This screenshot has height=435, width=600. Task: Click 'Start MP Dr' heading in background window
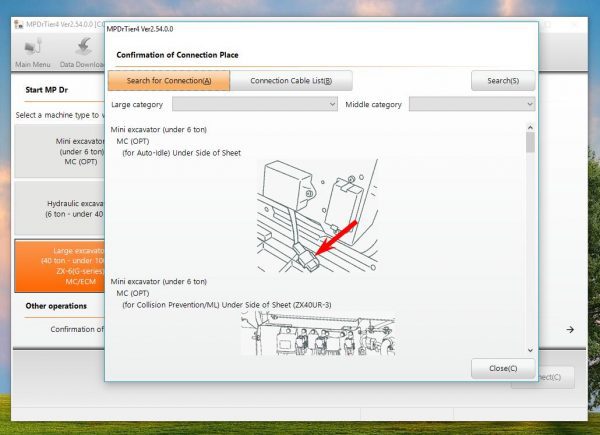tap(47, 90)
